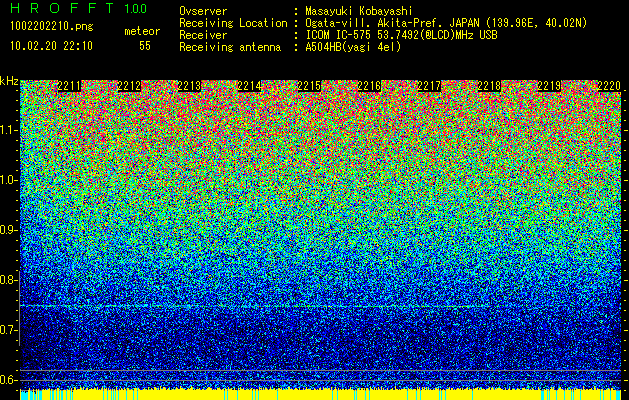
Task: Click the filename 1002202210.png
Action: click(52, 26)
